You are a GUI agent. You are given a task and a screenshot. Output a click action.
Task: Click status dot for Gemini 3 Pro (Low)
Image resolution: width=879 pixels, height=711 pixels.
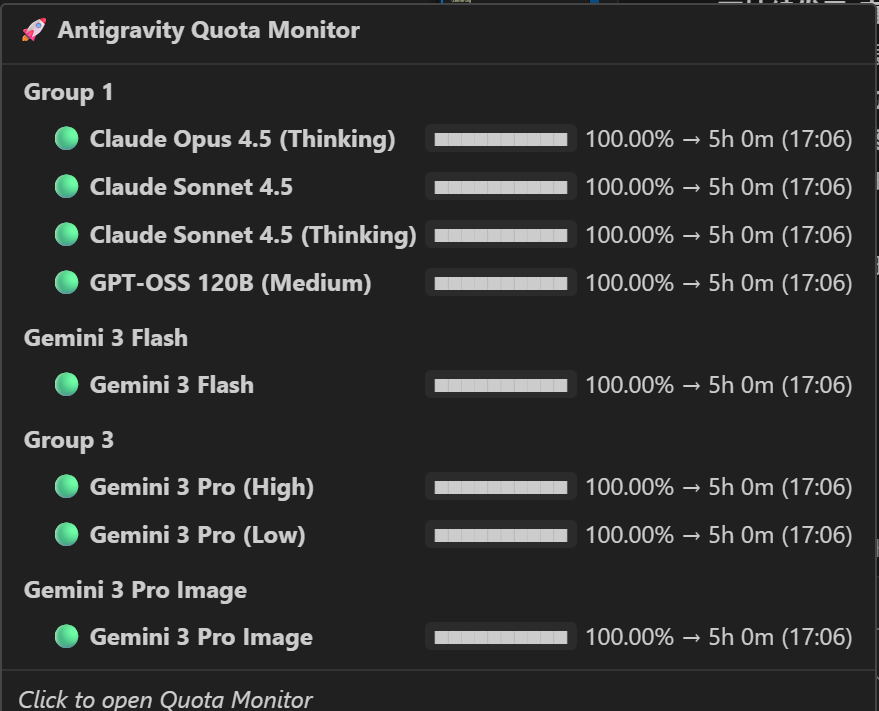(67, 534)
